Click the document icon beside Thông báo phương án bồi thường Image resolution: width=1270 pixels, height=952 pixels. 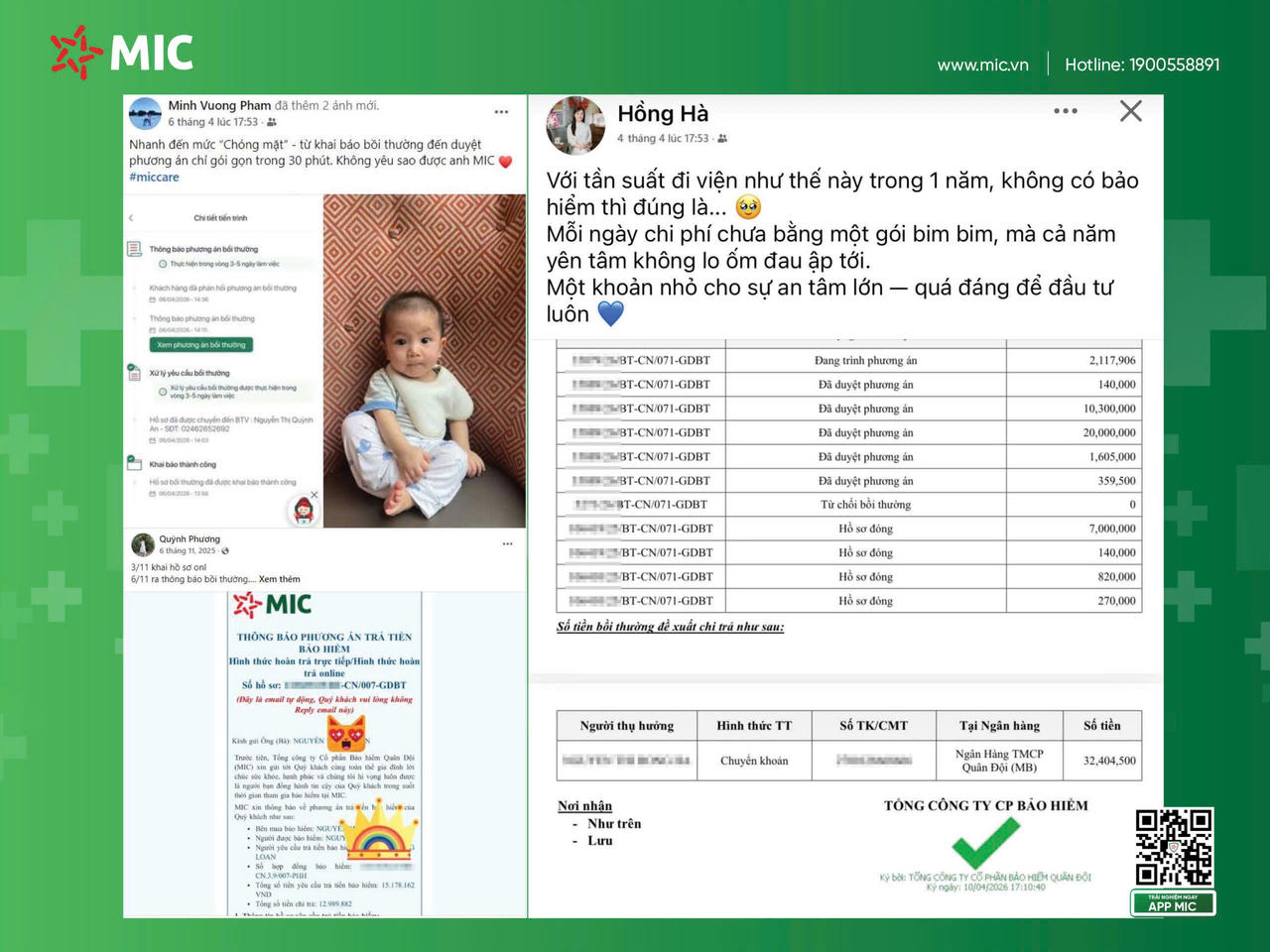(x=133, y=248)
